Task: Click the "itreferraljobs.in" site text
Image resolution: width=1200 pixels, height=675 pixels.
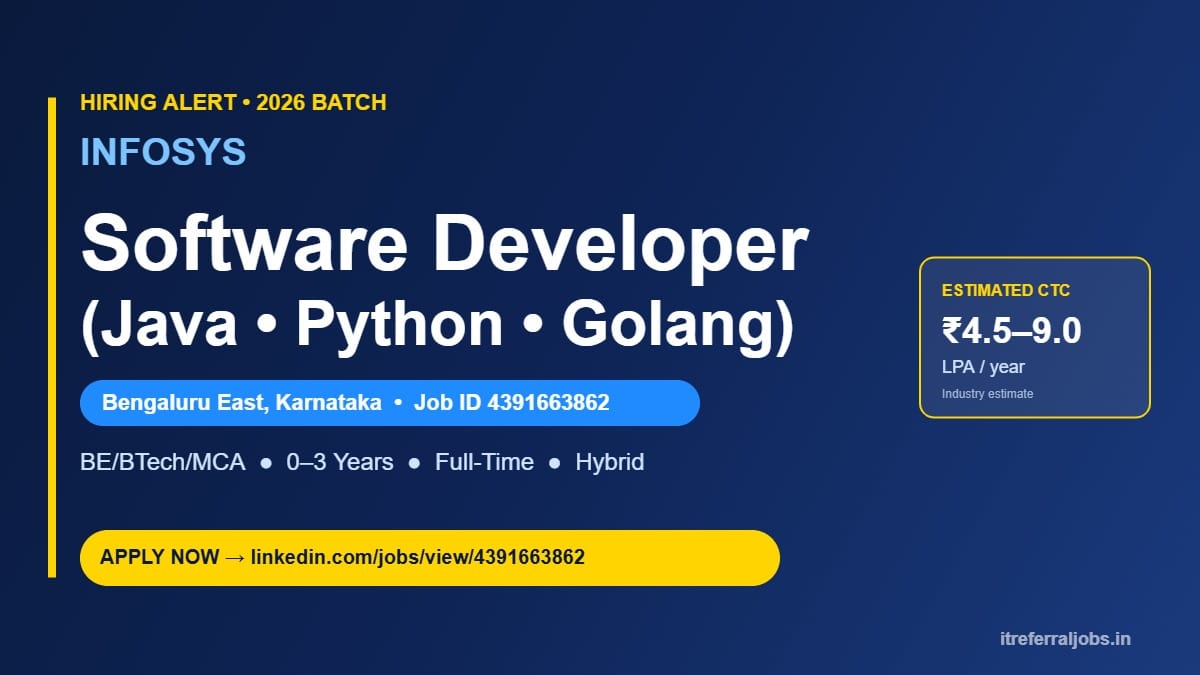Action: [1065, 639]
